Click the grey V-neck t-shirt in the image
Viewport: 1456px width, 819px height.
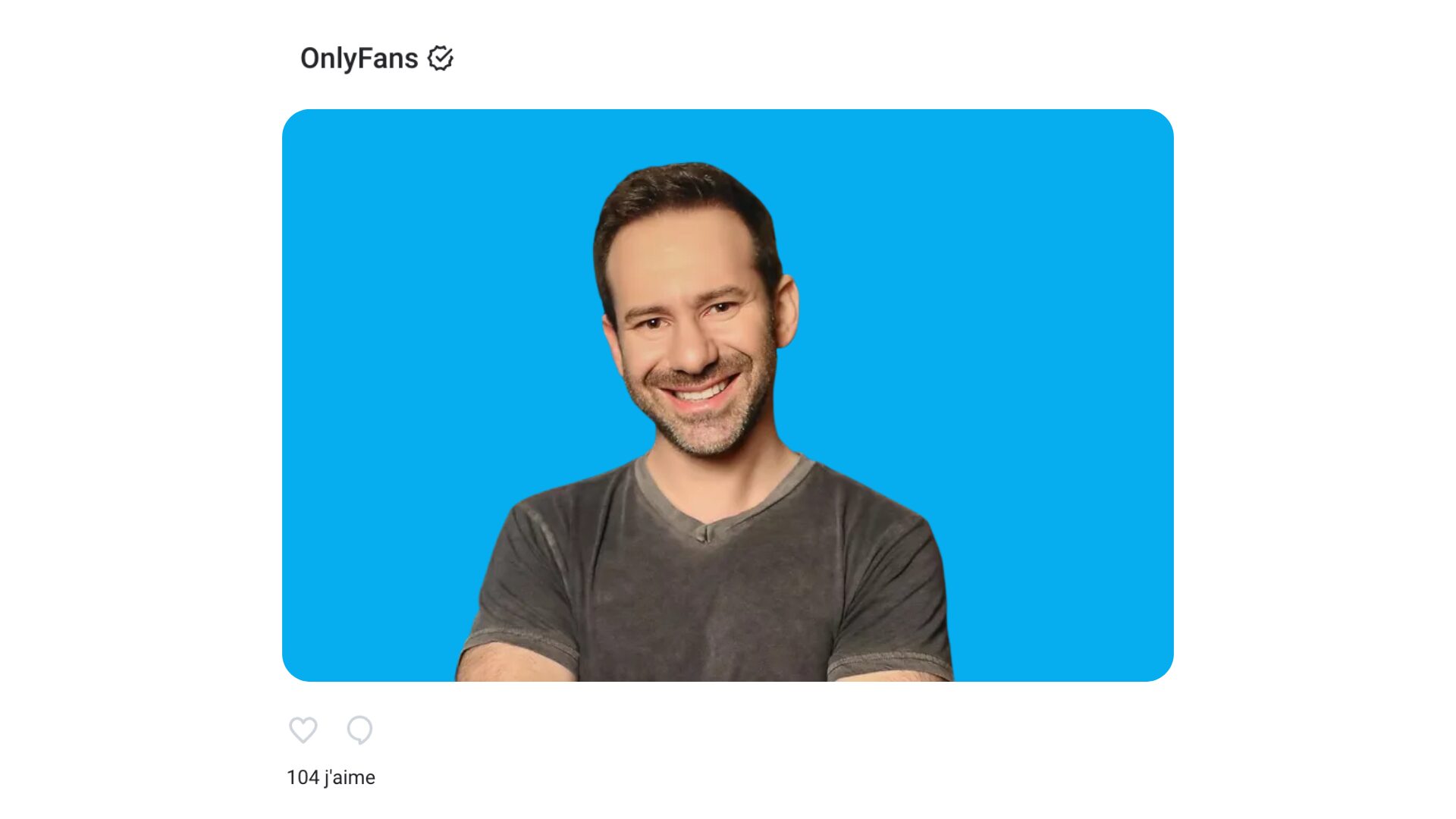click(705, 576)
